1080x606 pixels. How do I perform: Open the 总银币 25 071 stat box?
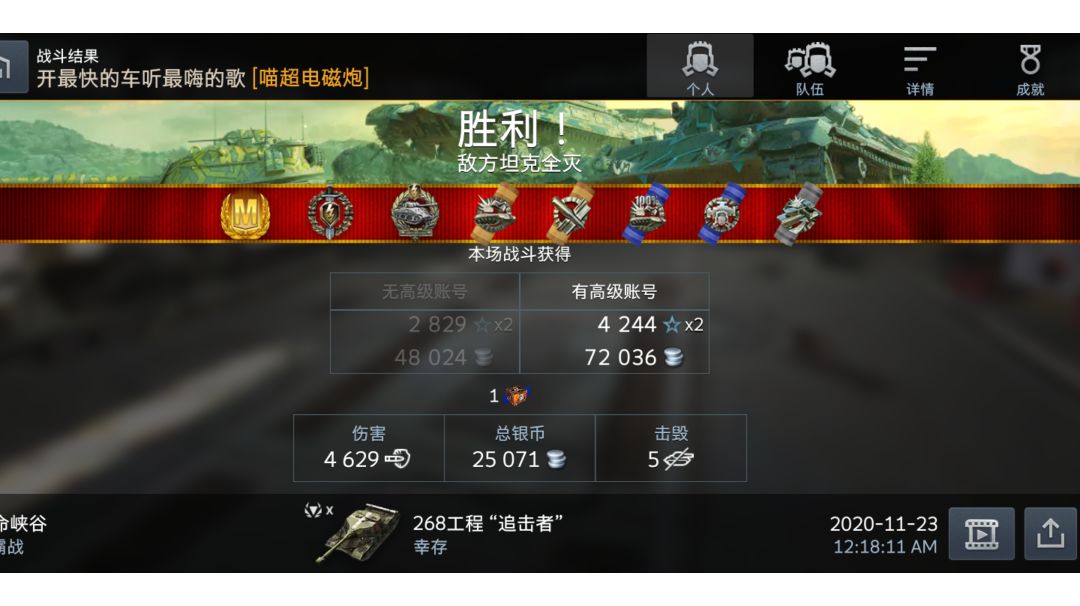[x=519, y=448]
